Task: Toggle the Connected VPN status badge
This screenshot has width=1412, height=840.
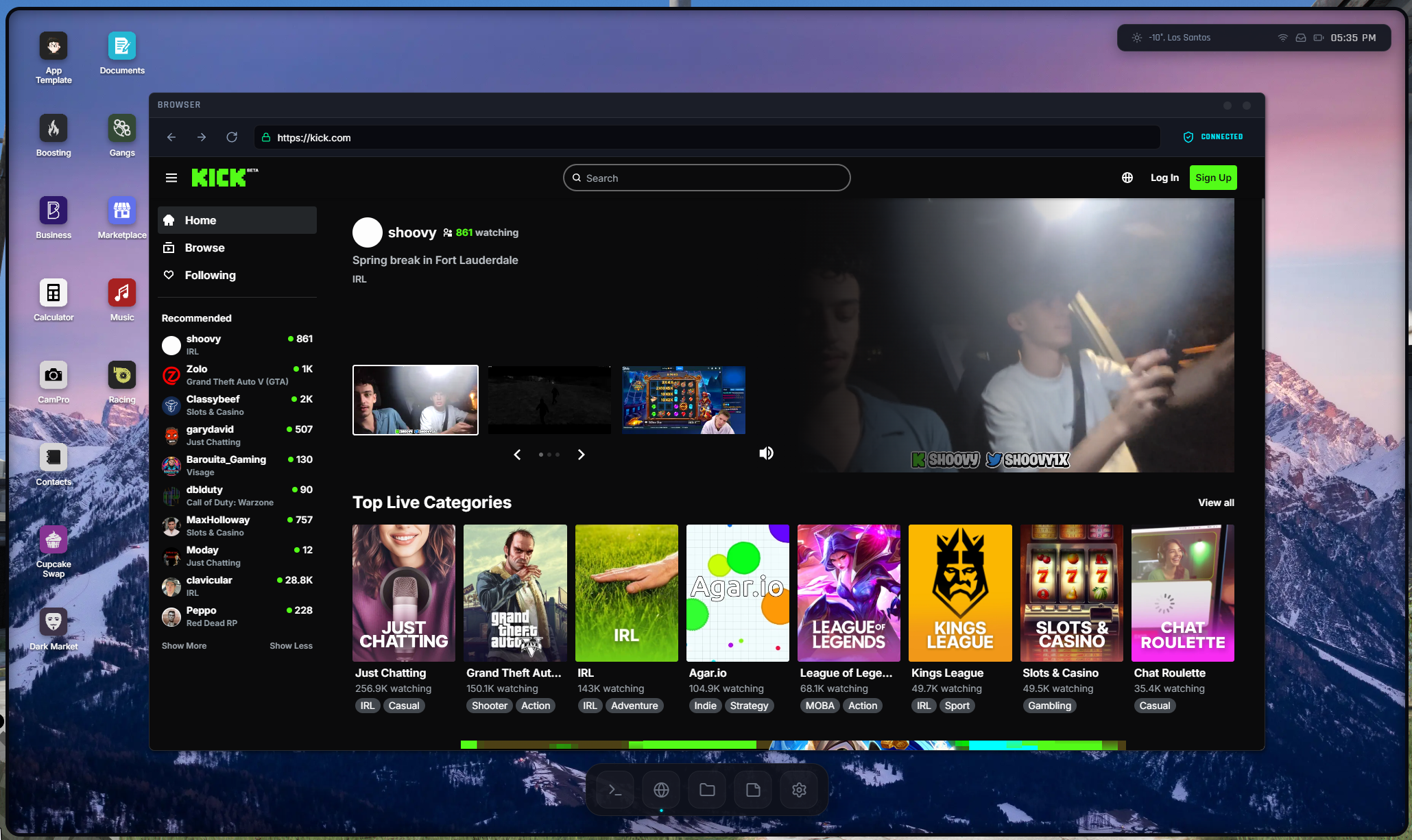Action: [1213, 137]
